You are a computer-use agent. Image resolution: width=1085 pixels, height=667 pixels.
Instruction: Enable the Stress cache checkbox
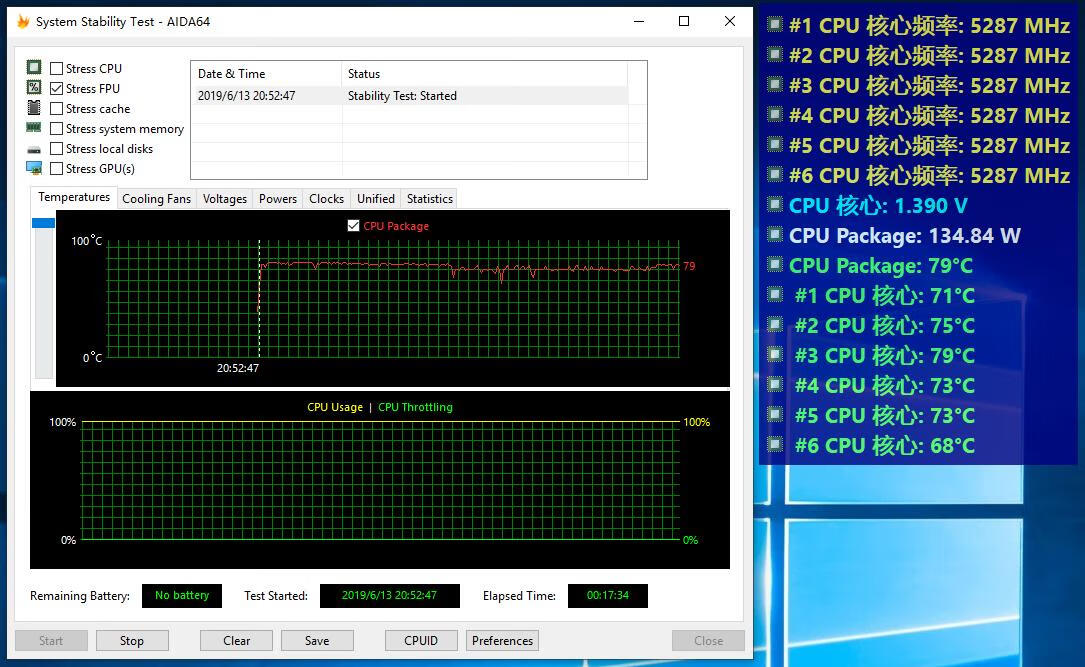tap(57, 108)
